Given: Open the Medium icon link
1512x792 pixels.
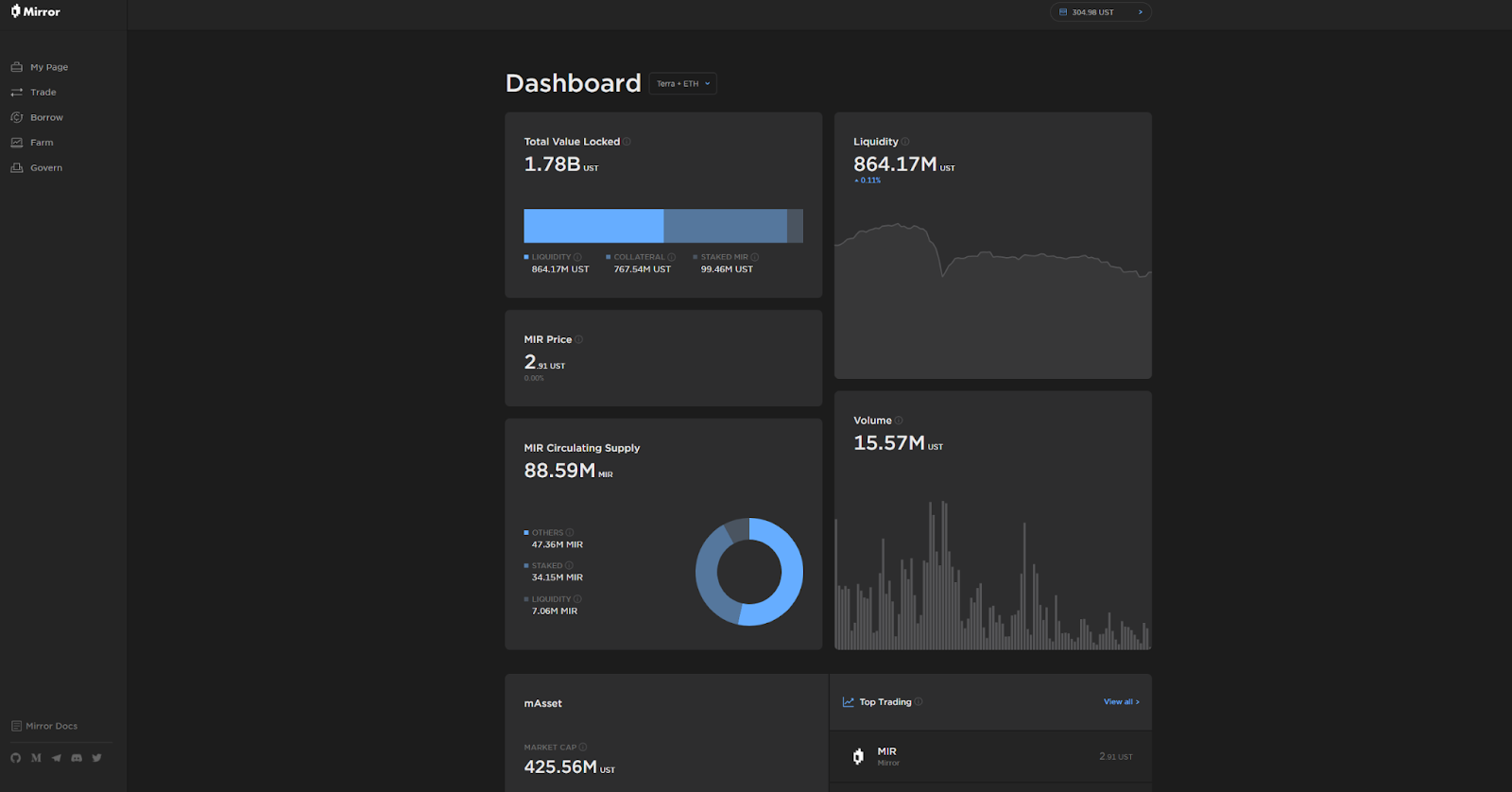Looking at the screenshot, I should [36, 758].
